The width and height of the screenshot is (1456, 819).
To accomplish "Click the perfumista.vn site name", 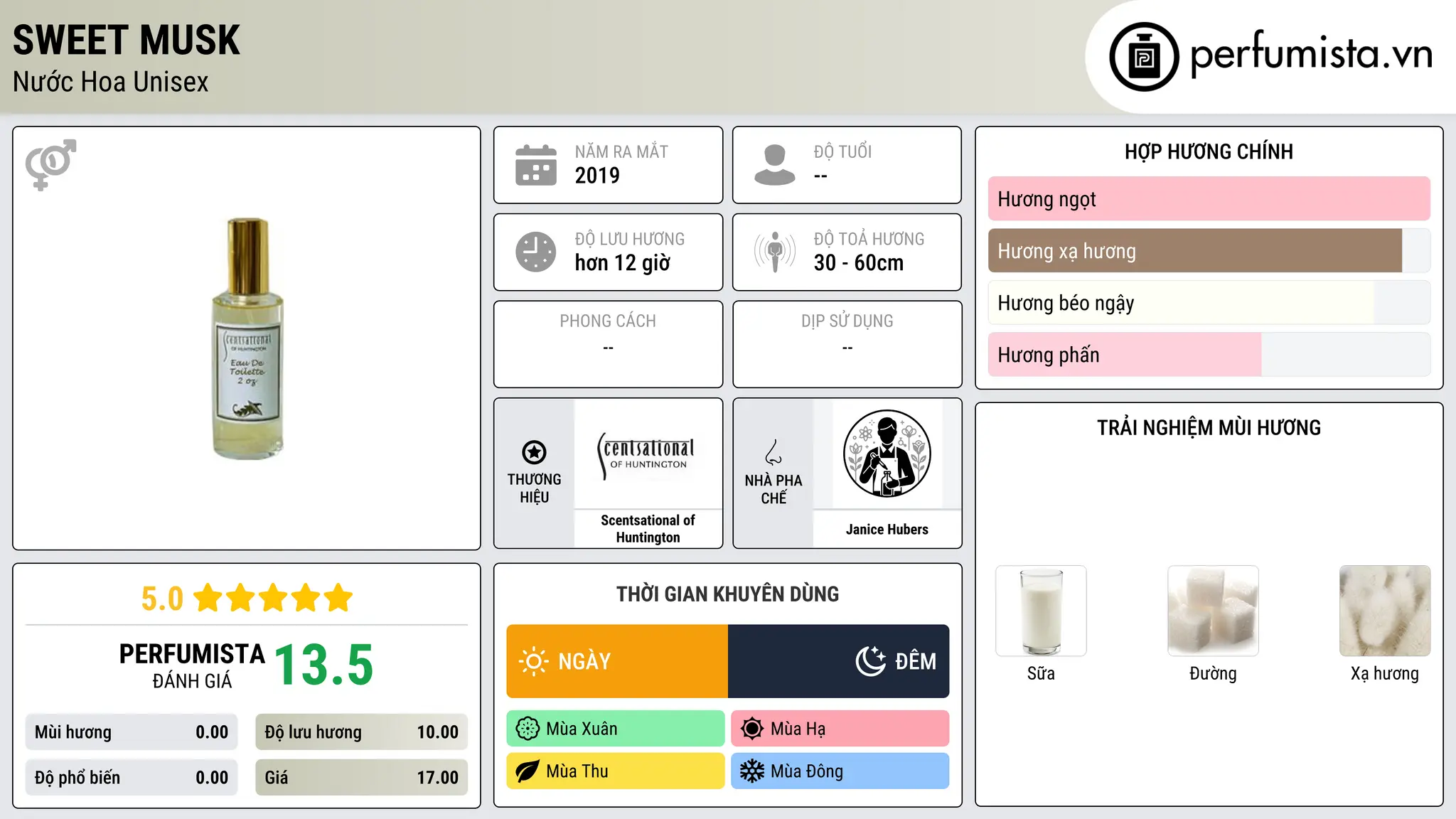I will point(1311,55).
